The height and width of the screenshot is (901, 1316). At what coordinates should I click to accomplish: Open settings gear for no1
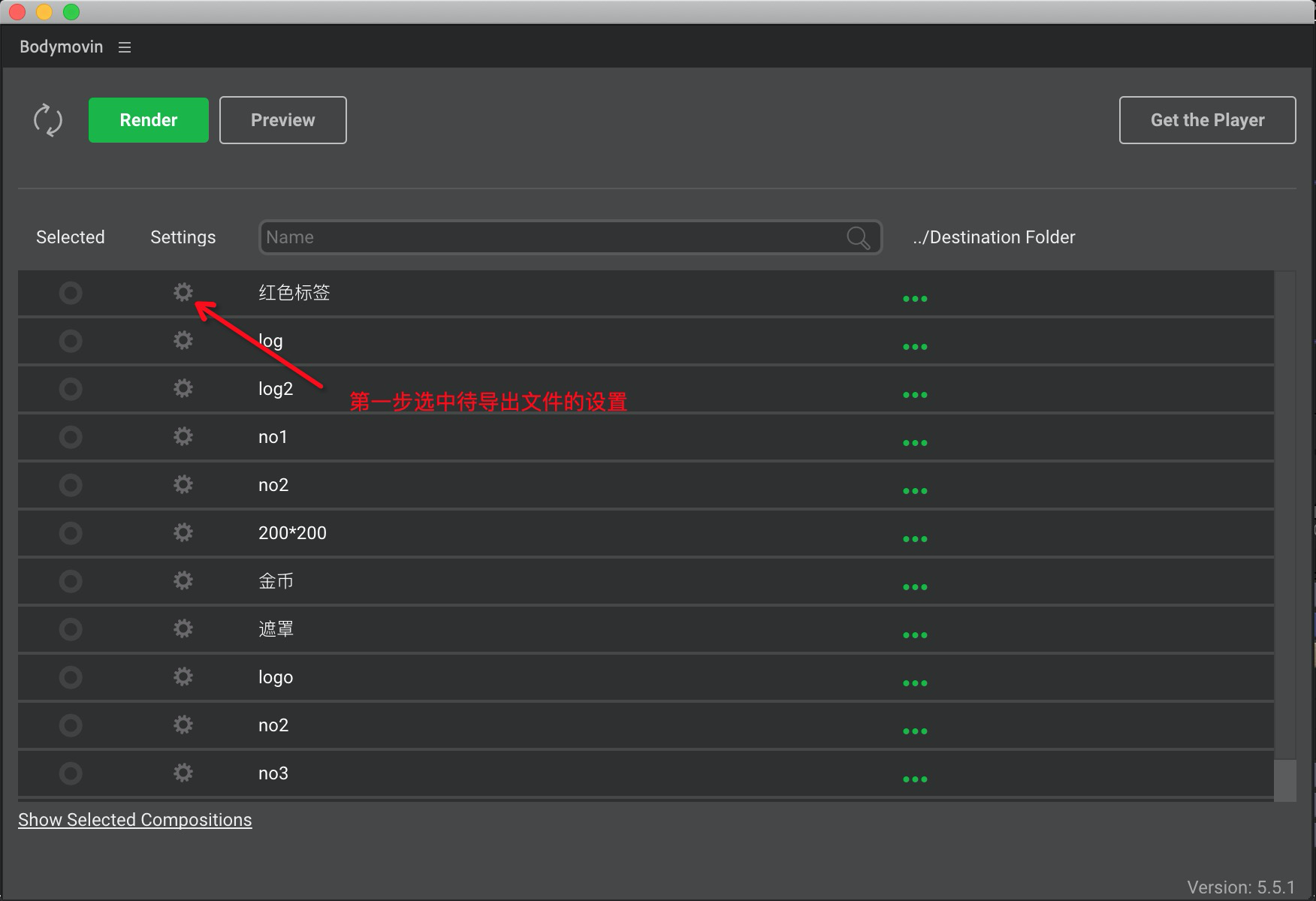click(183, 436)
